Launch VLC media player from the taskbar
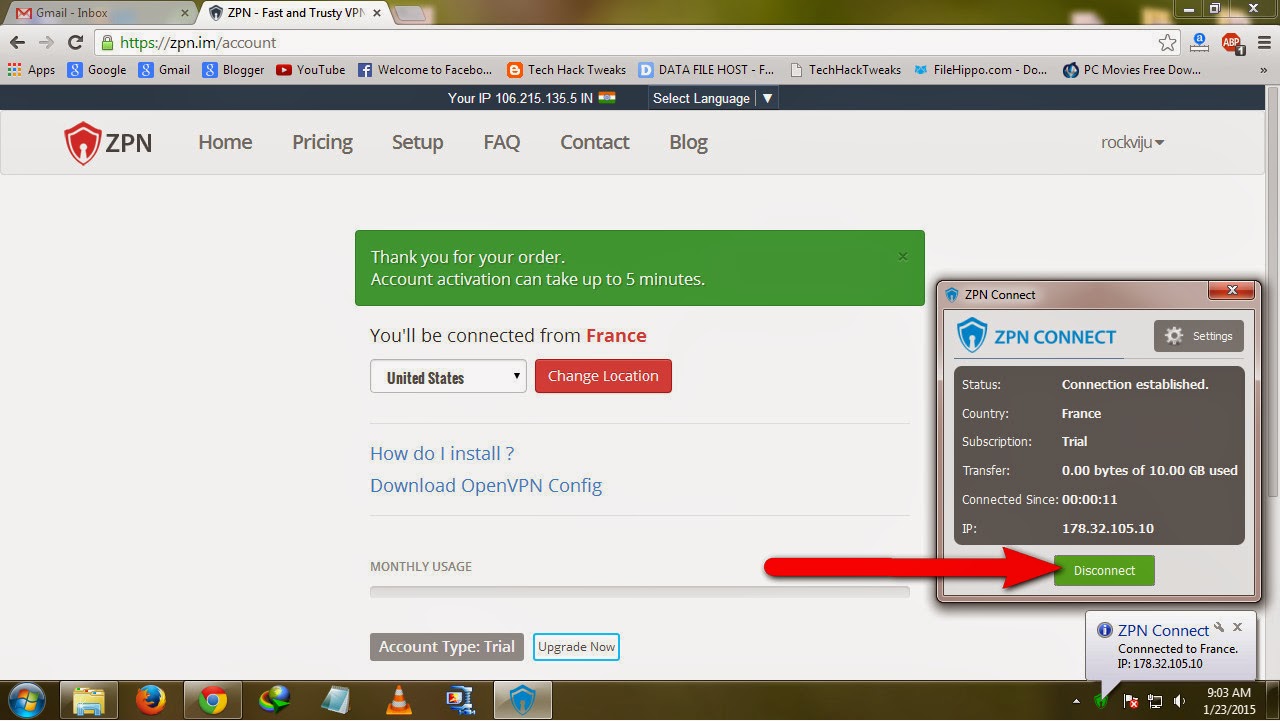The width and height of the screenshot is (1280, 721). tap(399, 700)
